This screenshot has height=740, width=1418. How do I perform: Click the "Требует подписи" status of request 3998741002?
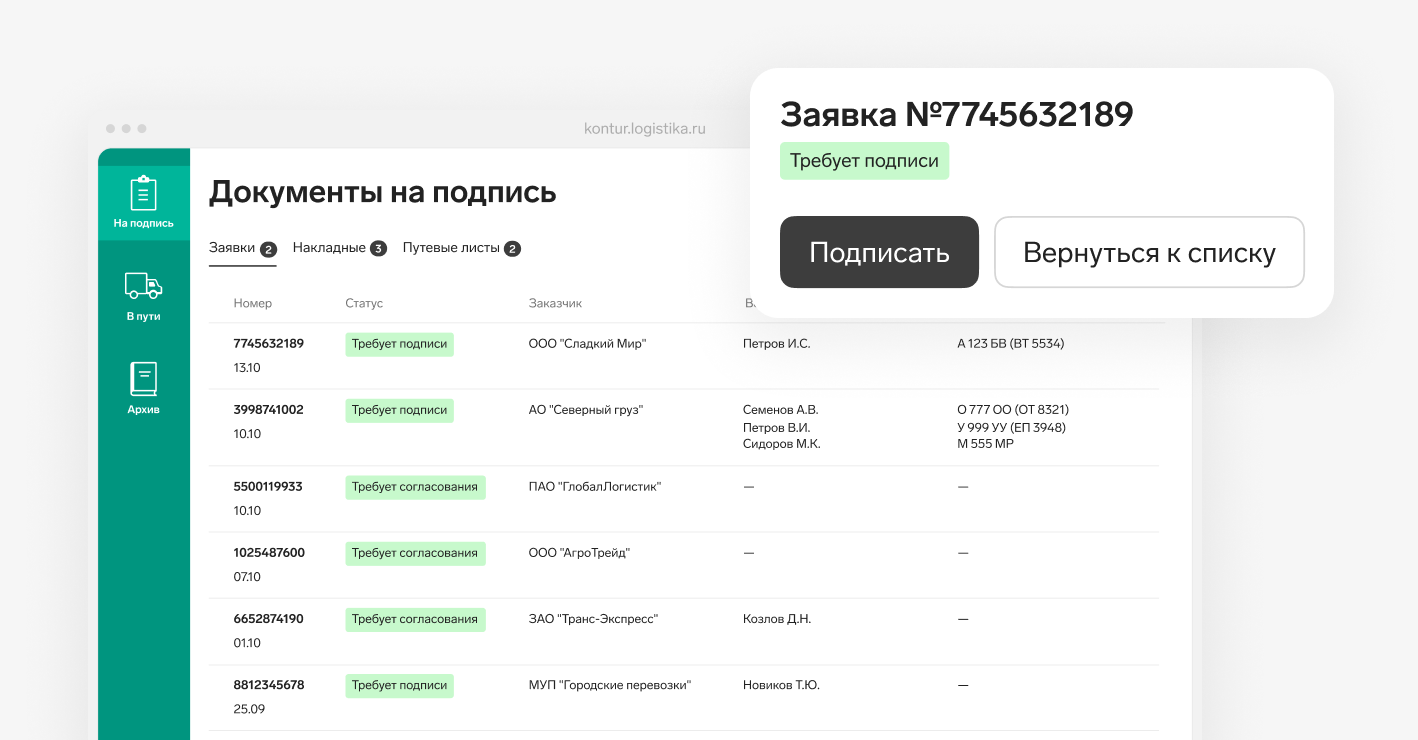click(399, 410)
